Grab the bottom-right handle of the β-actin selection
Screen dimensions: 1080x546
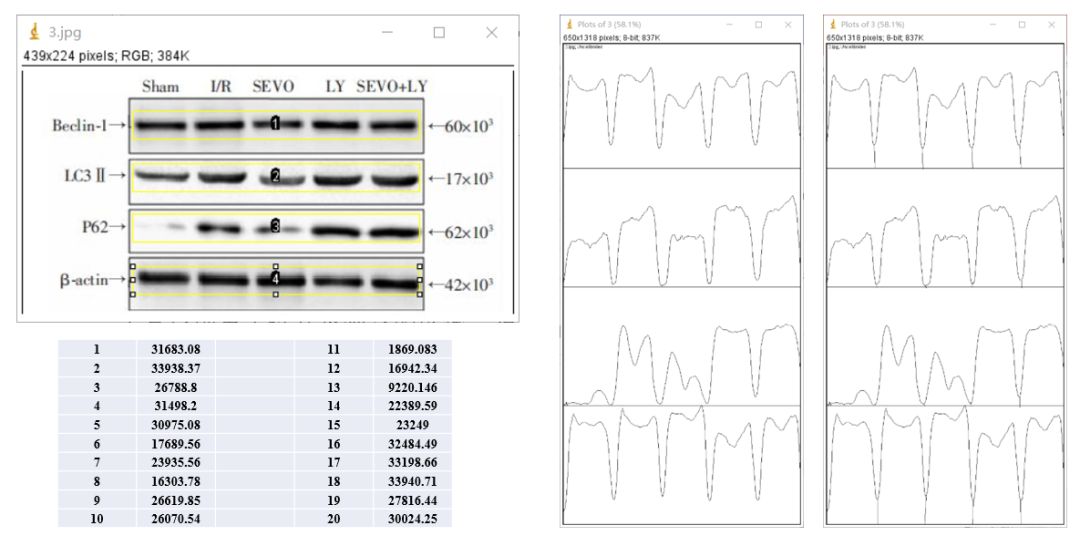pos(419,294)
